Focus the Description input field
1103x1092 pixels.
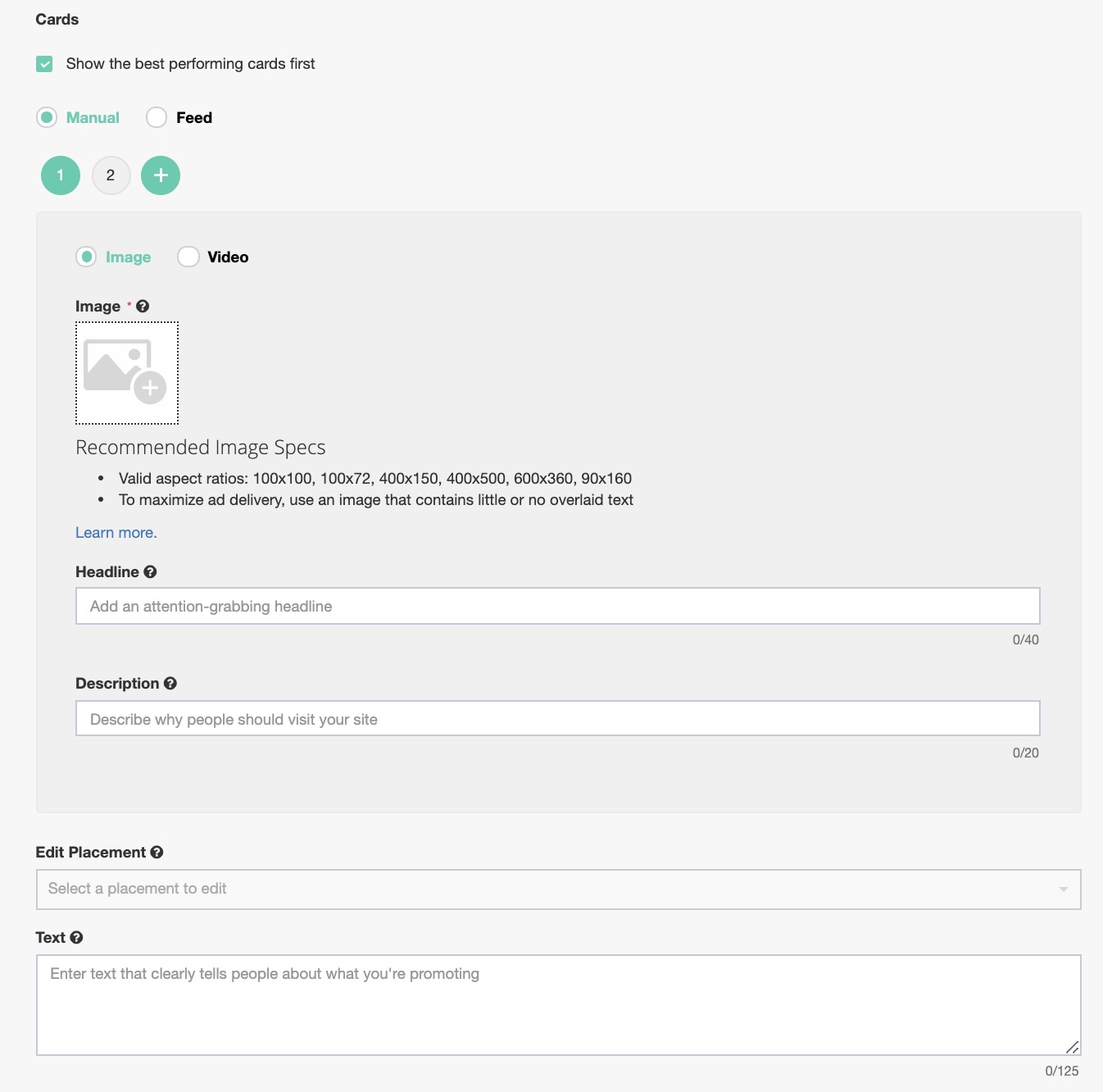click(x=557, y=718)
